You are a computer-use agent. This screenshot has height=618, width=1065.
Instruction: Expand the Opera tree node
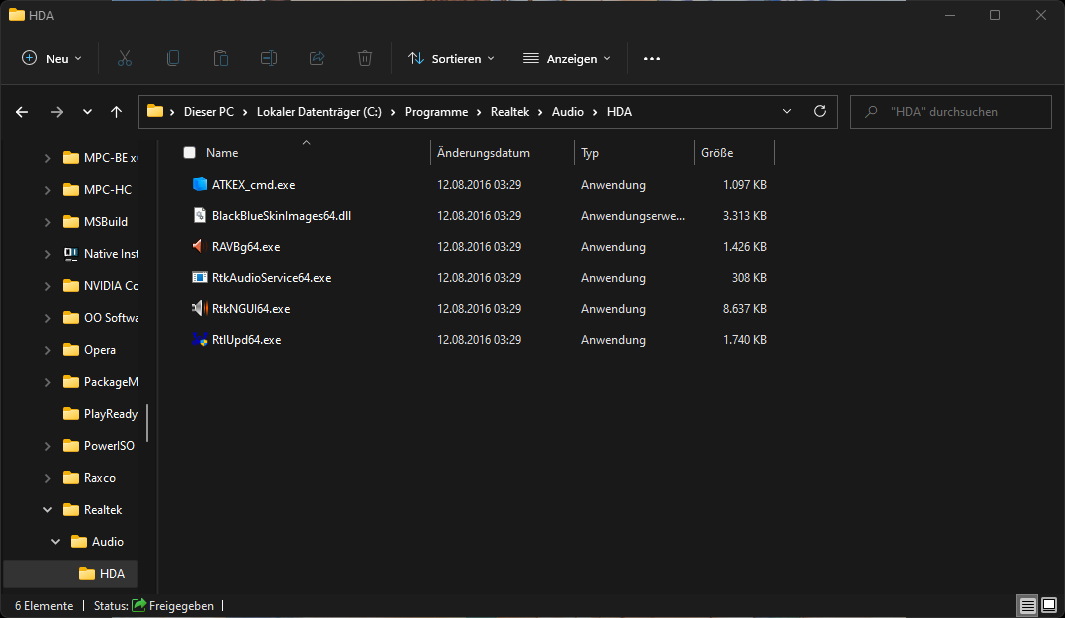[48, 350]
